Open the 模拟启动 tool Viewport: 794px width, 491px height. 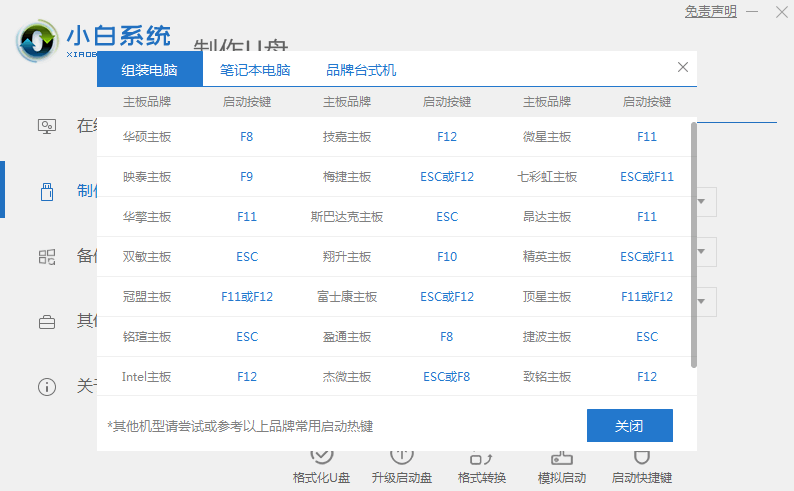[561, 459]
